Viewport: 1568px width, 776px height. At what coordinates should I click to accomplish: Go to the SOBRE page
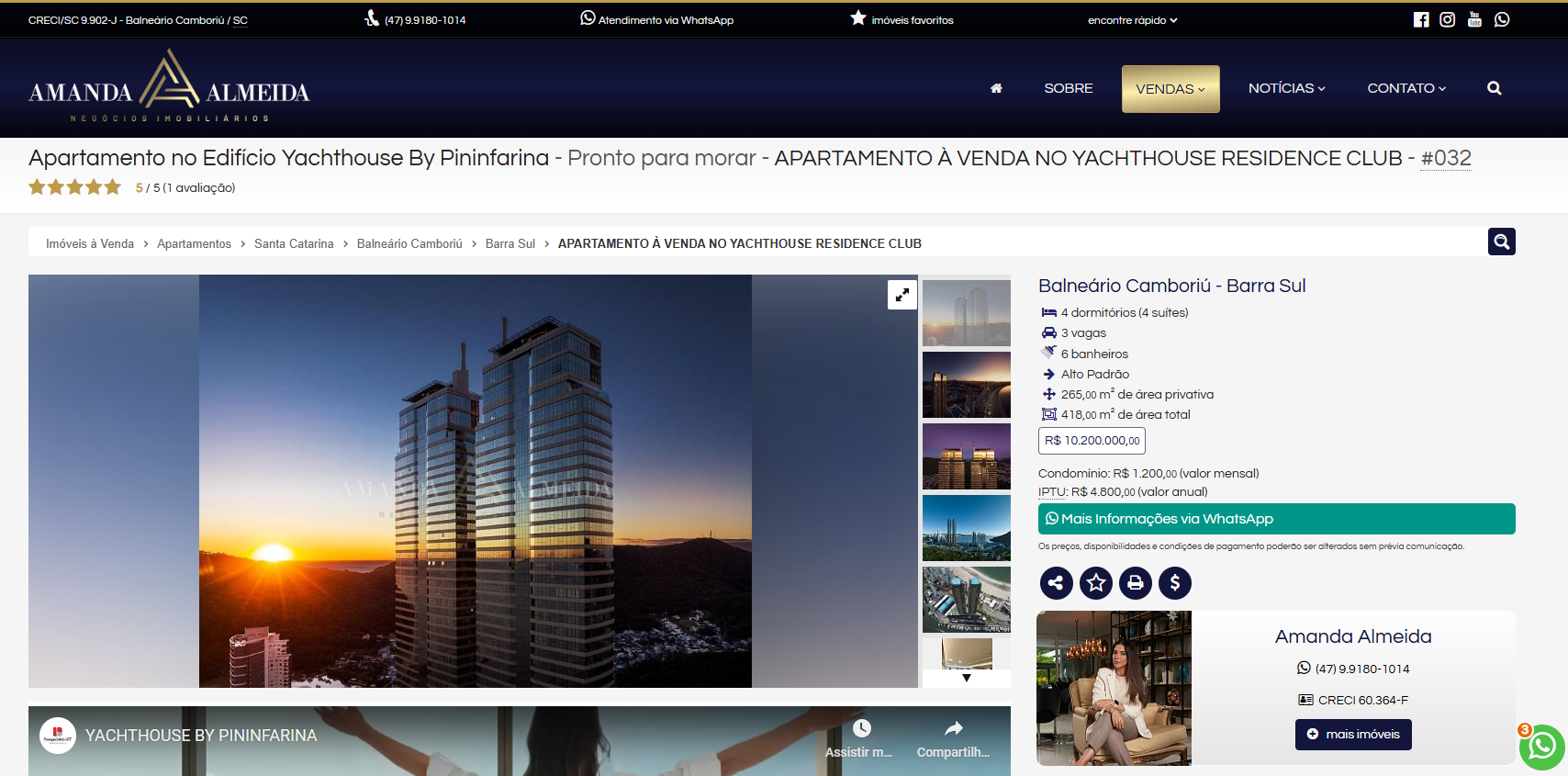coord(1069,88)
